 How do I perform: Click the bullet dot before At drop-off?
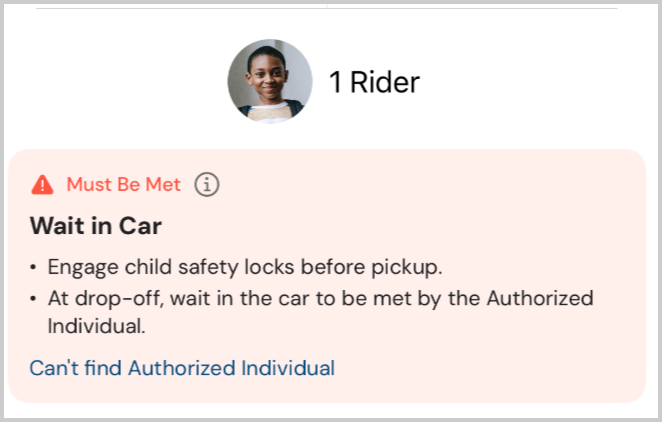click(x=33, y=299)
